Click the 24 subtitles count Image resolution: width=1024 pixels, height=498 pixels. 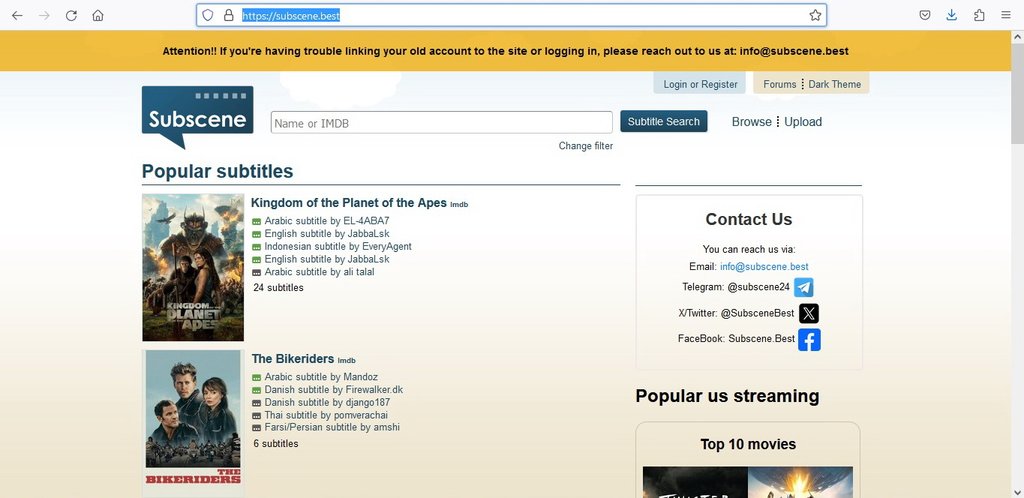pyautogui.click(x=278, y=288)
